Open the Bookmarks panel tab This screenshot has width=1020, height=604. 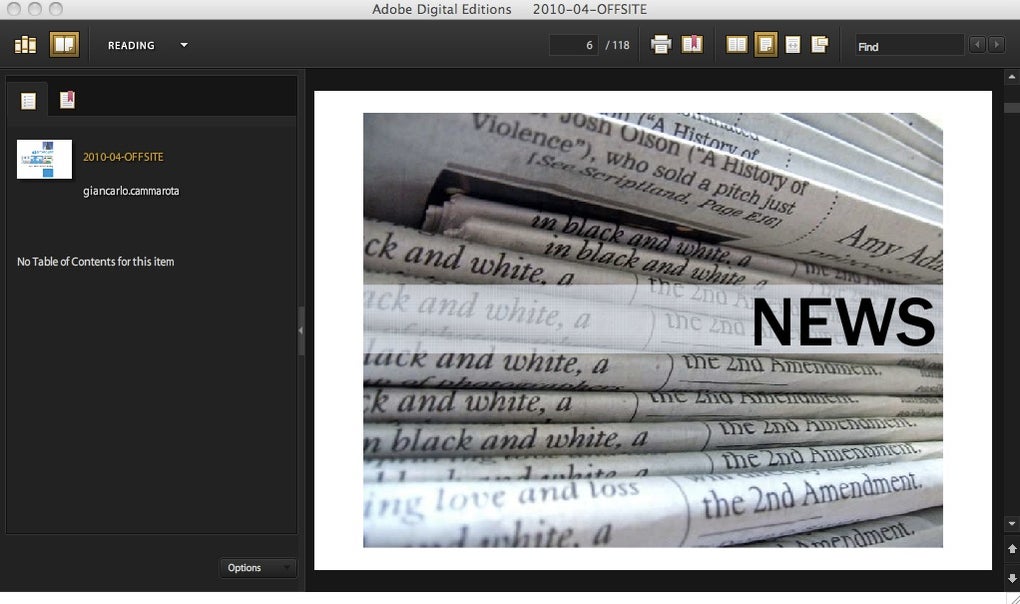pyautogui.click(x=67, y=99)
